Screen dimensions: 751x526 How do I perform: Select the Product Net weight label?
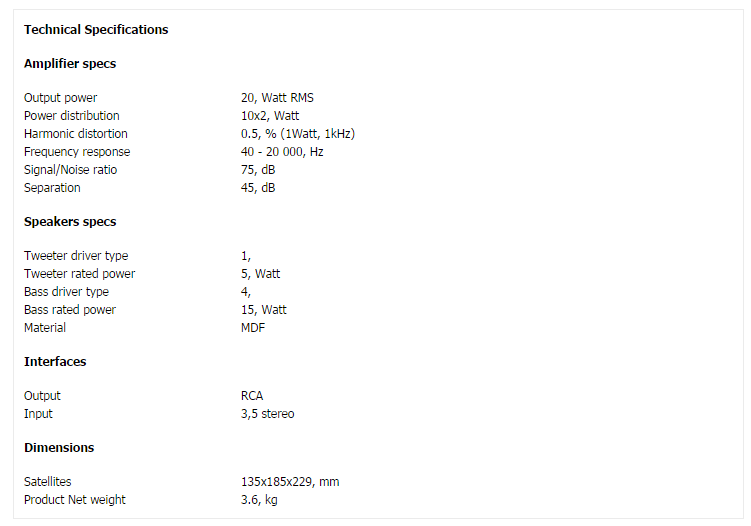pos(75,500)
